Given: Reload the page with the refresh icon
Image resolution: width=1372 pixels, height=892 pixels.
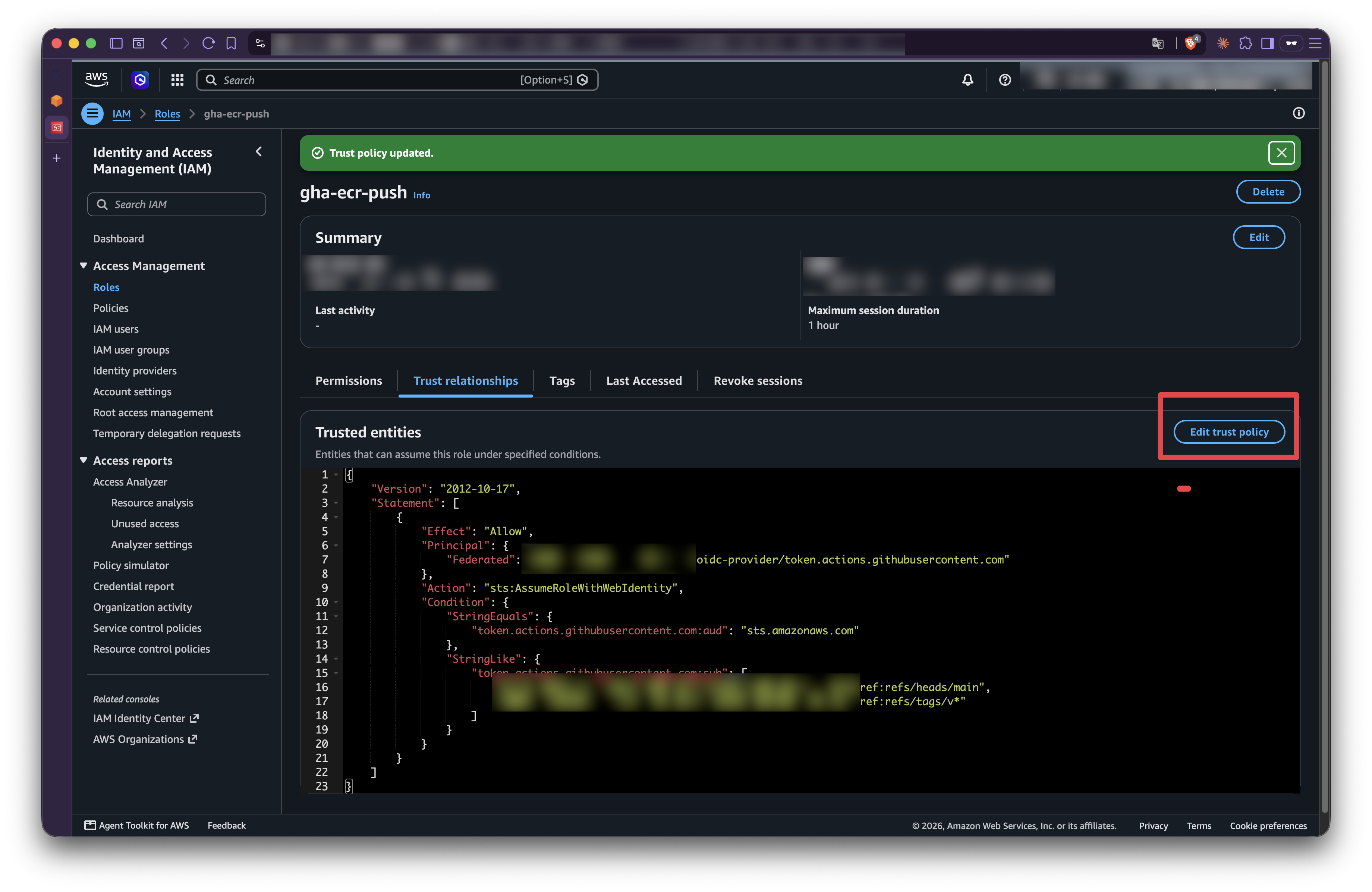Looking at the screenshot, I should point(209,43).
